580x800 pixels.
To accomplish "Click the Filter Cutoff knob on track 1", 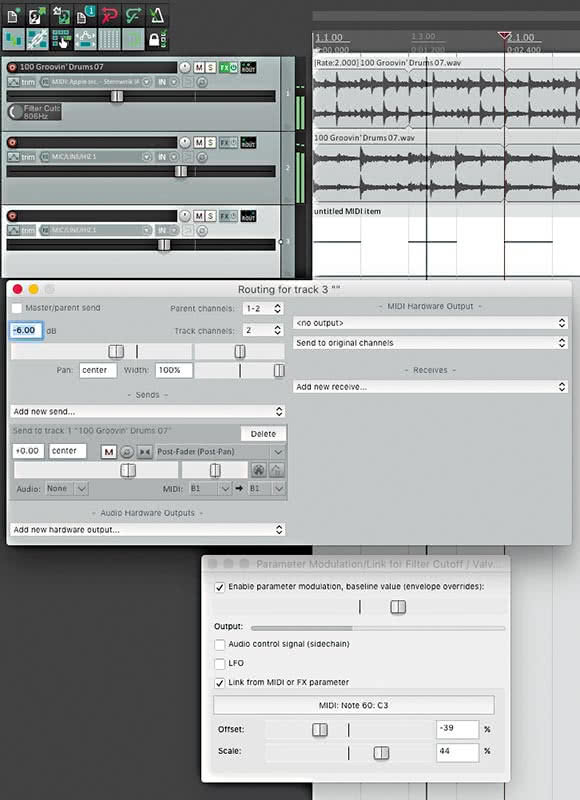I will [16, 112].
